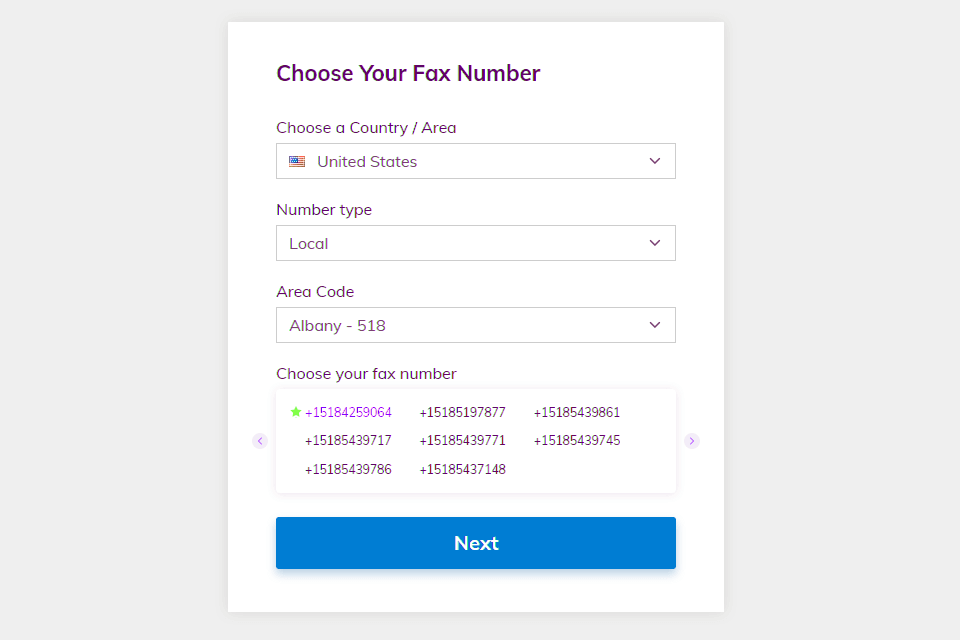Open the Number type dropdown showing Local

(x=475, y=243)
